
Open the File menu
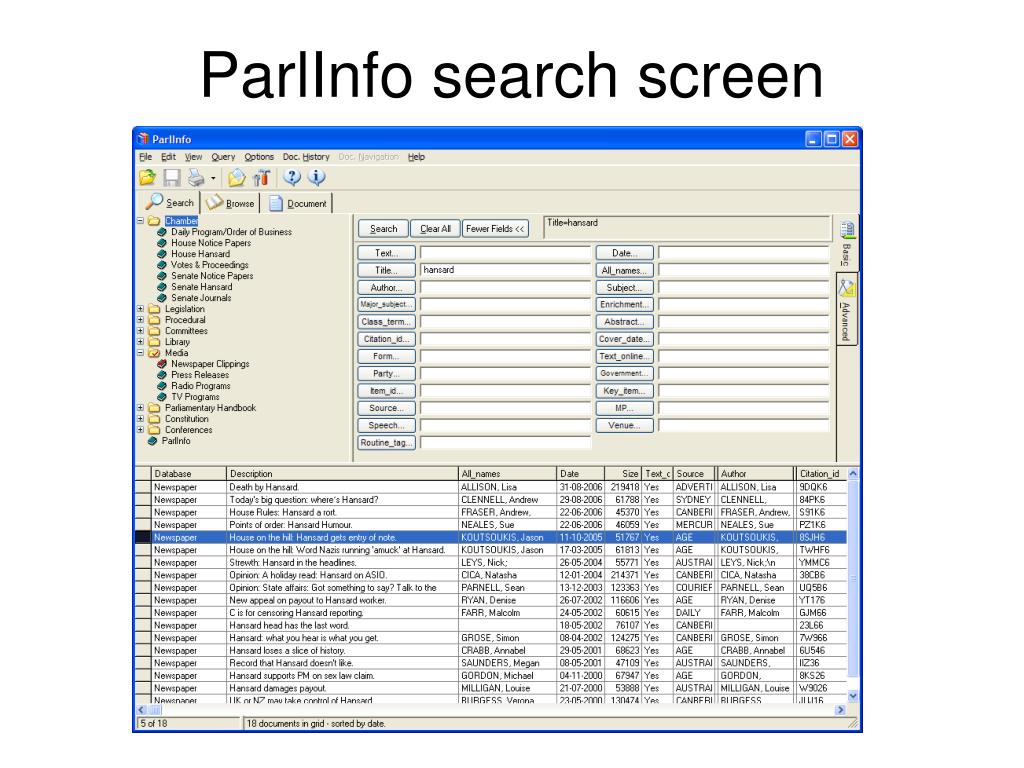(x=145, y=157)
